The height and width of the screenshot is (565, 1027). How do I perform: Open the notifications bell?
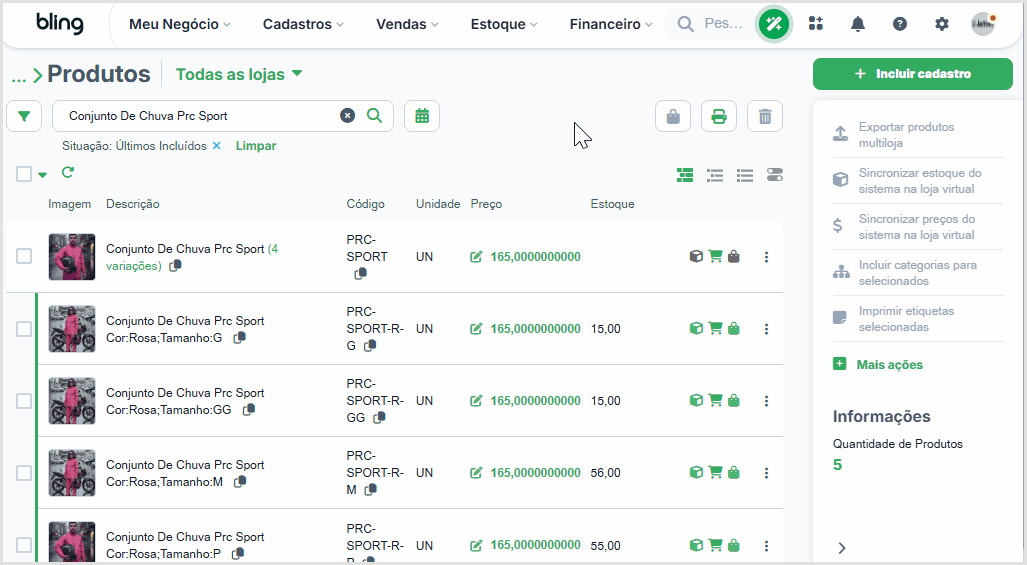pos(857,24)
